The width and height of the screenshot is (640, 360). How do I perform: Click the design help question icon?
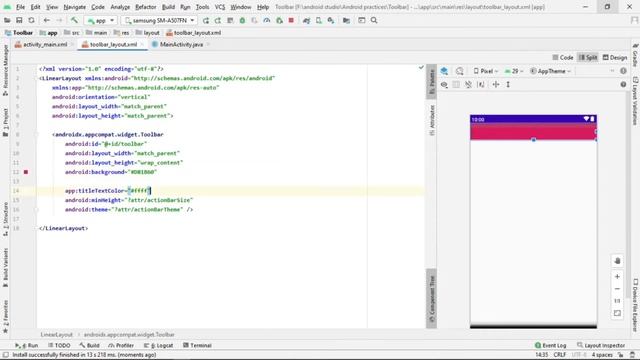click(x=623, y=84)
